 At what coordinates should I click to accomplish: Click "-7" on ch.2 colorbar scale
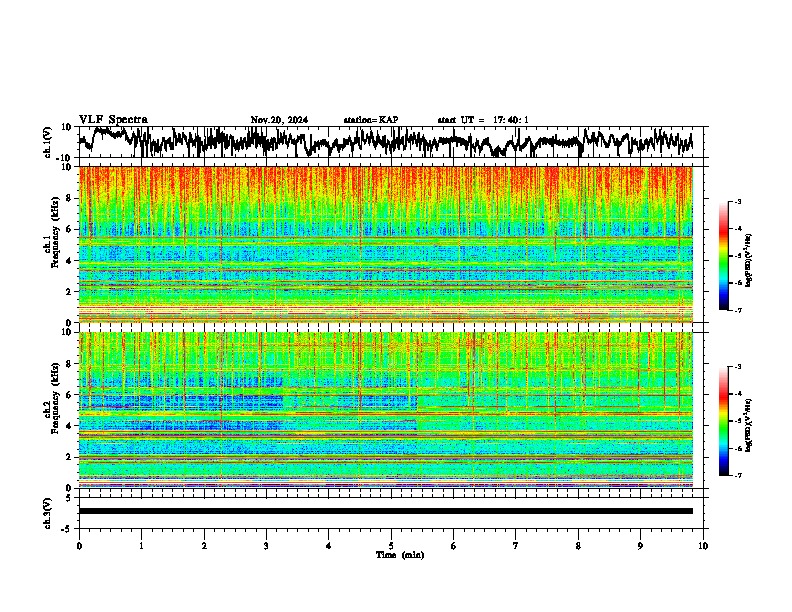coord(737,476)
